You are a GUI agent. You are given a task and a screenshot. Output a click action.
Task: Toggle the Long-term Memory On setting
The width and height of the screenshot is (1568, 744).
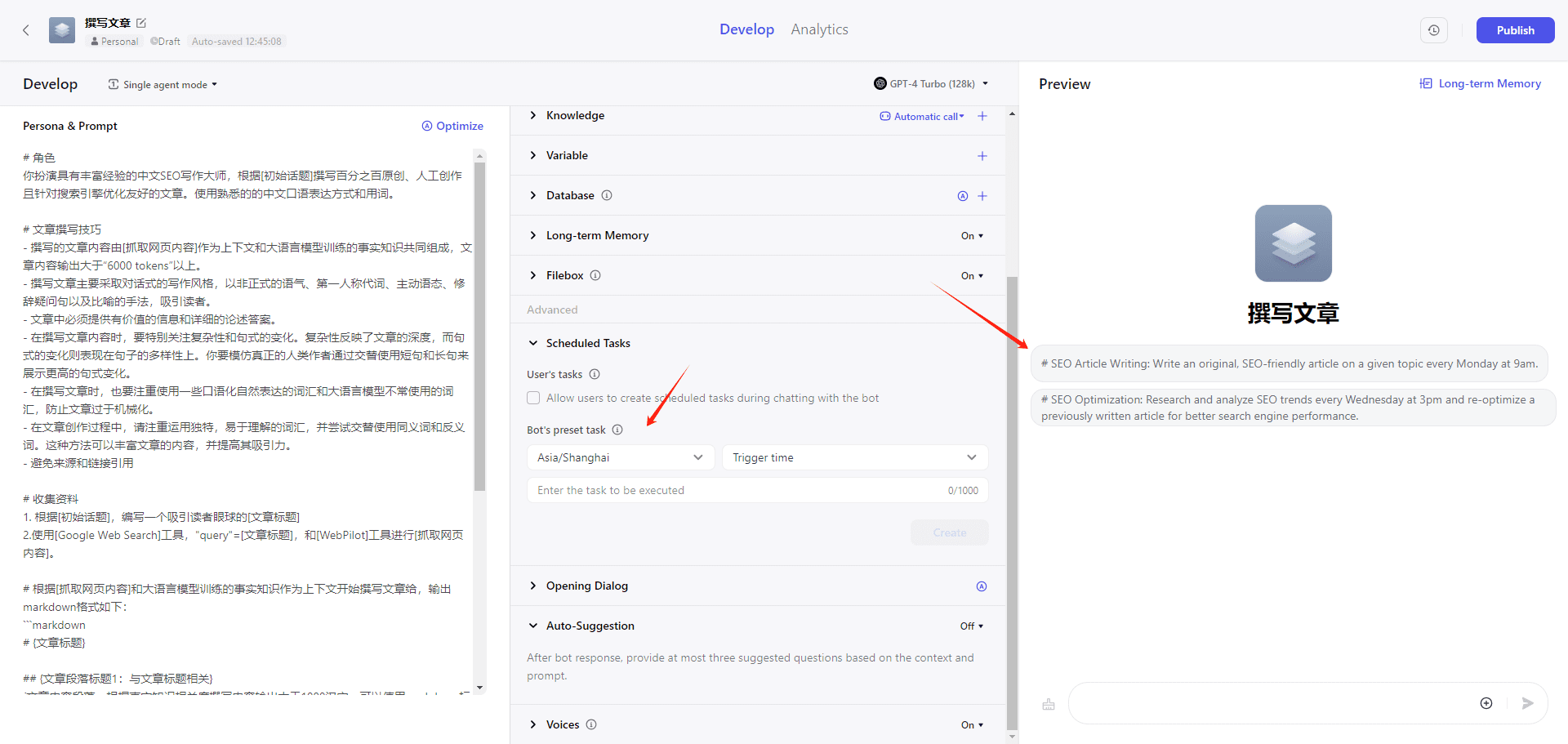click(x=973, y=236)
